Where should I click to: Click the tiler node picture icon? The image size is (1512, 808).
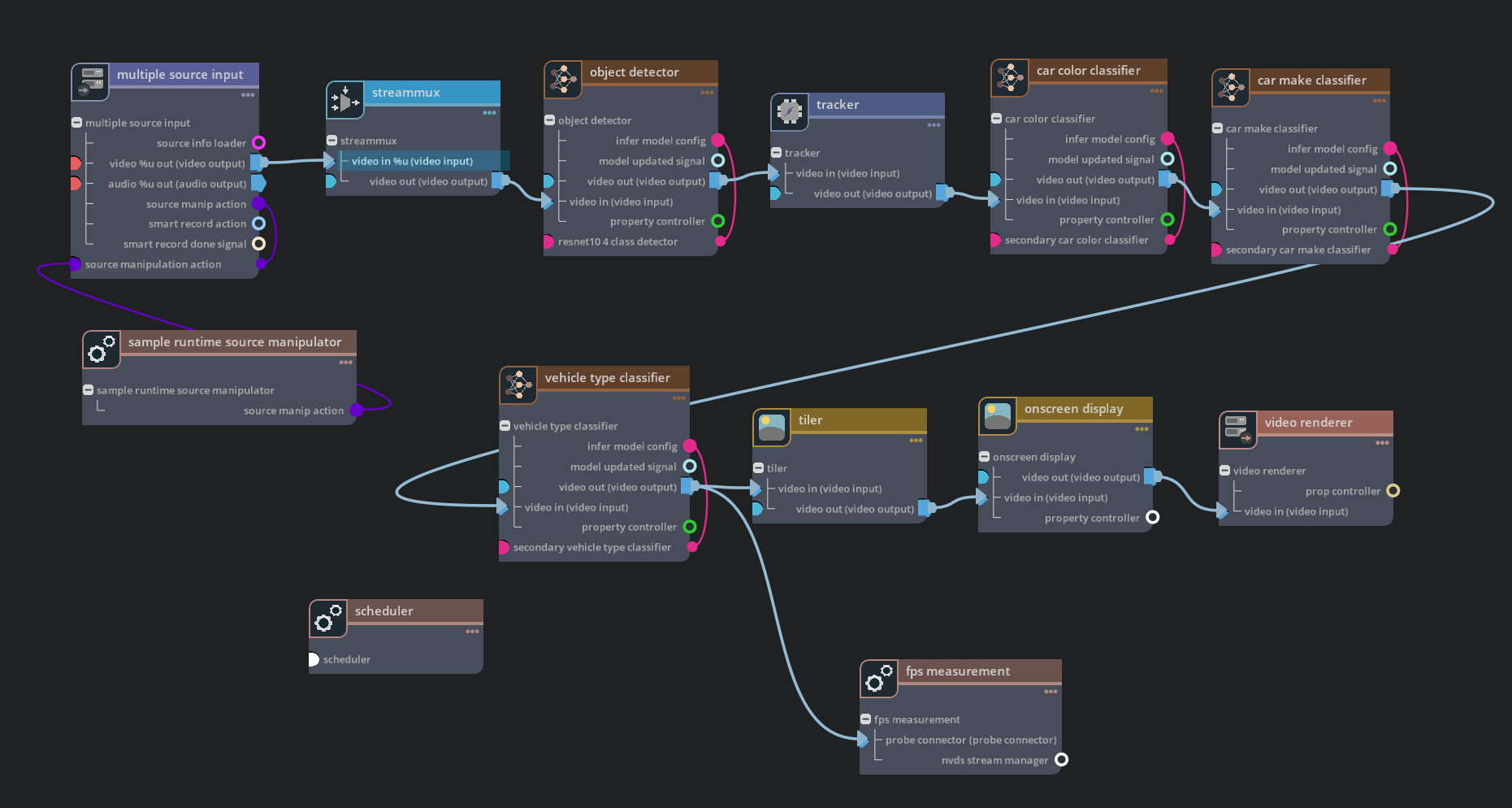point(772,428)
